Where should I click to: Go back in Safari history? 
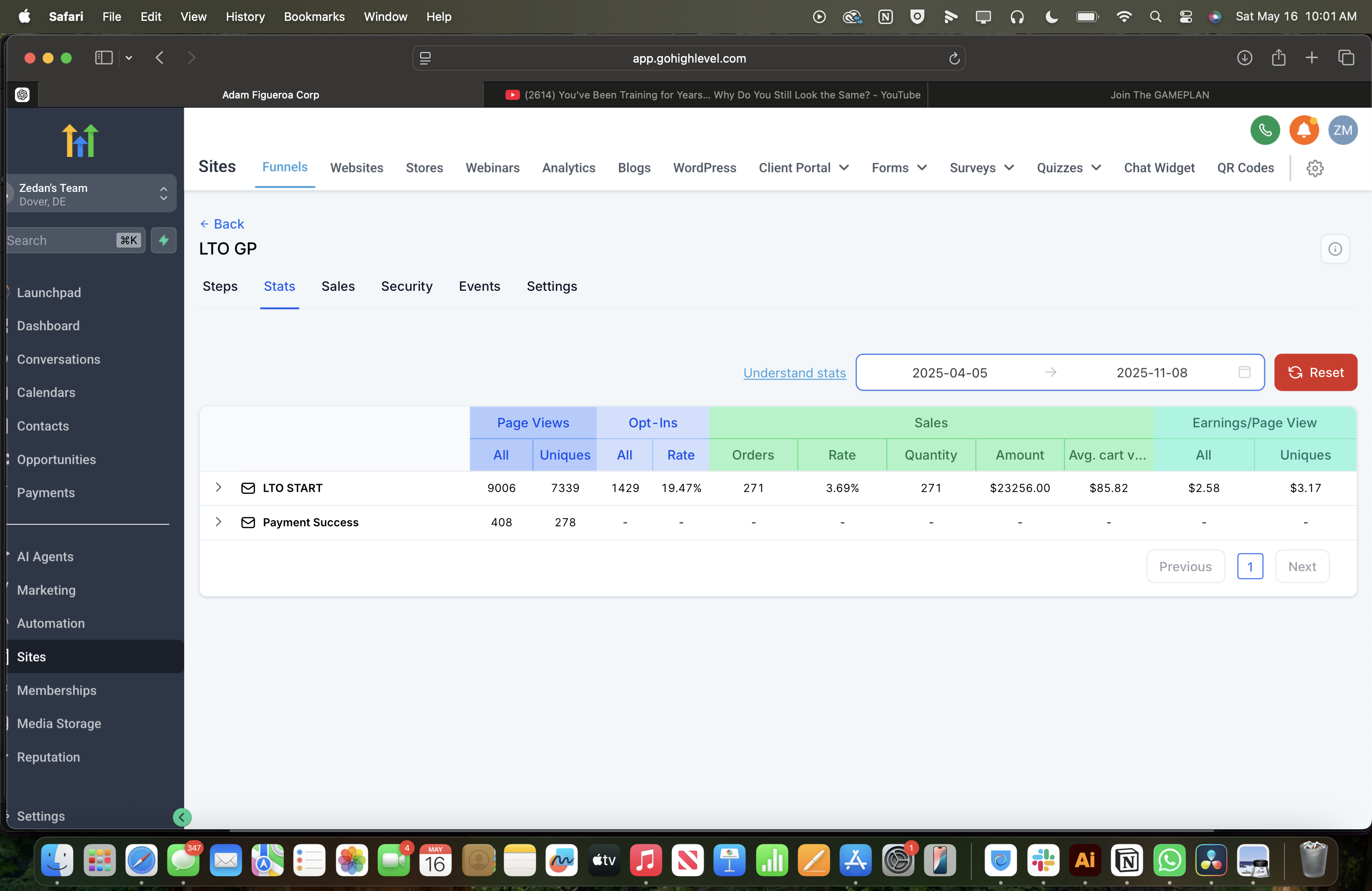coord(160,58)
